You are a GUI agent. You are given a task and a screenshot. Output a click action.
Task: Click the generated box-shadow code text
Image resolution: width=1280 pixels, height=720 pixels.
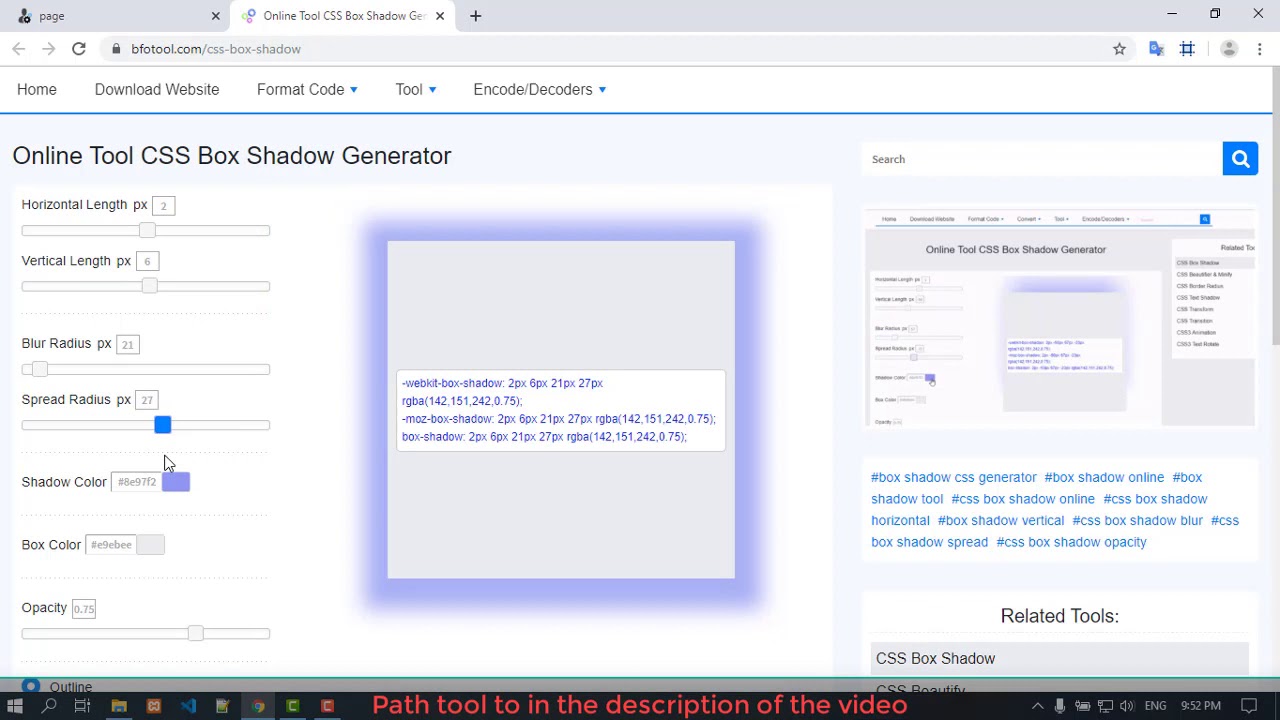pos(561,410)
